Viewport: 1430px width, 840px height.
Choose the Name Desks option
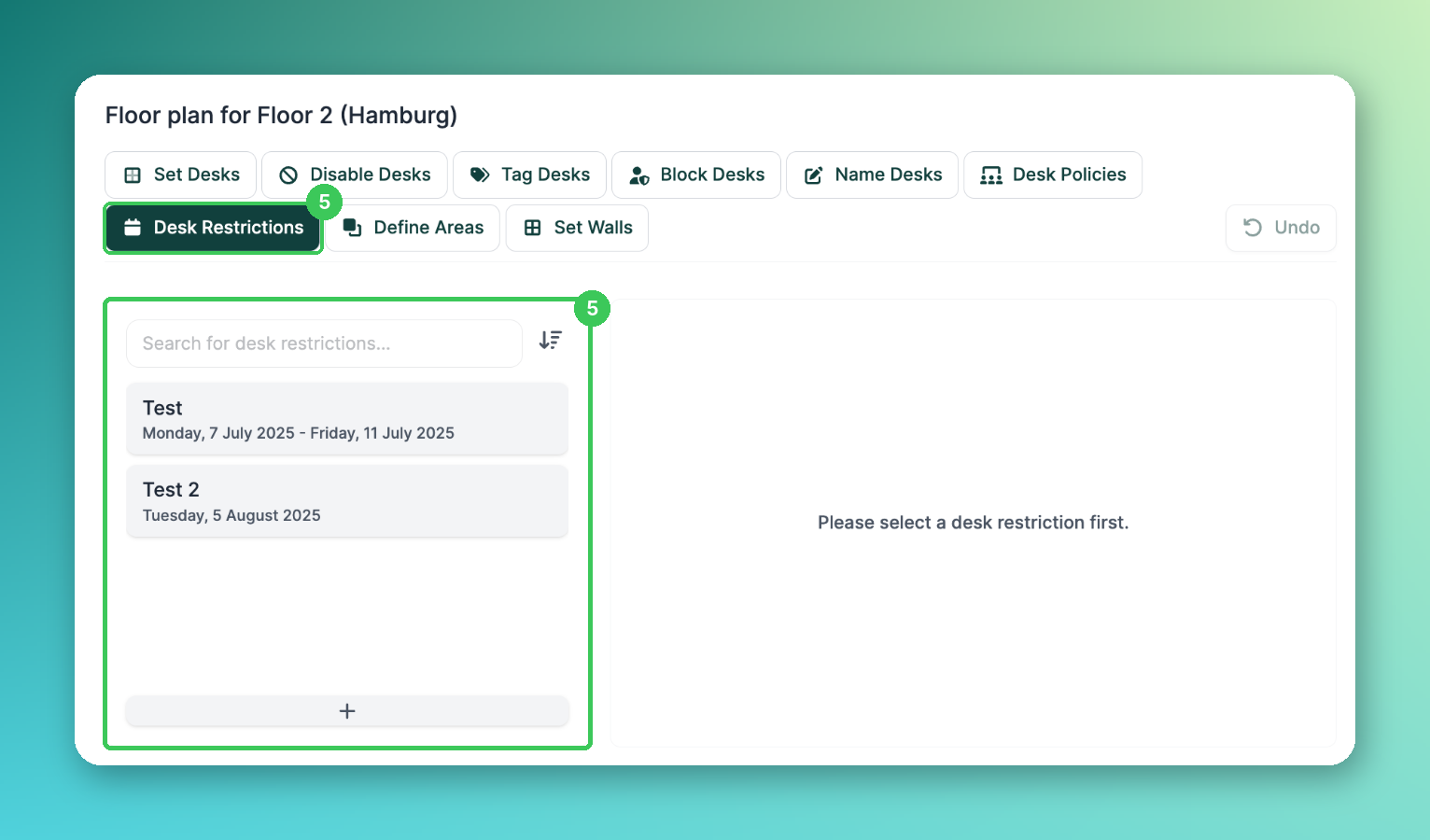point(872,175)
